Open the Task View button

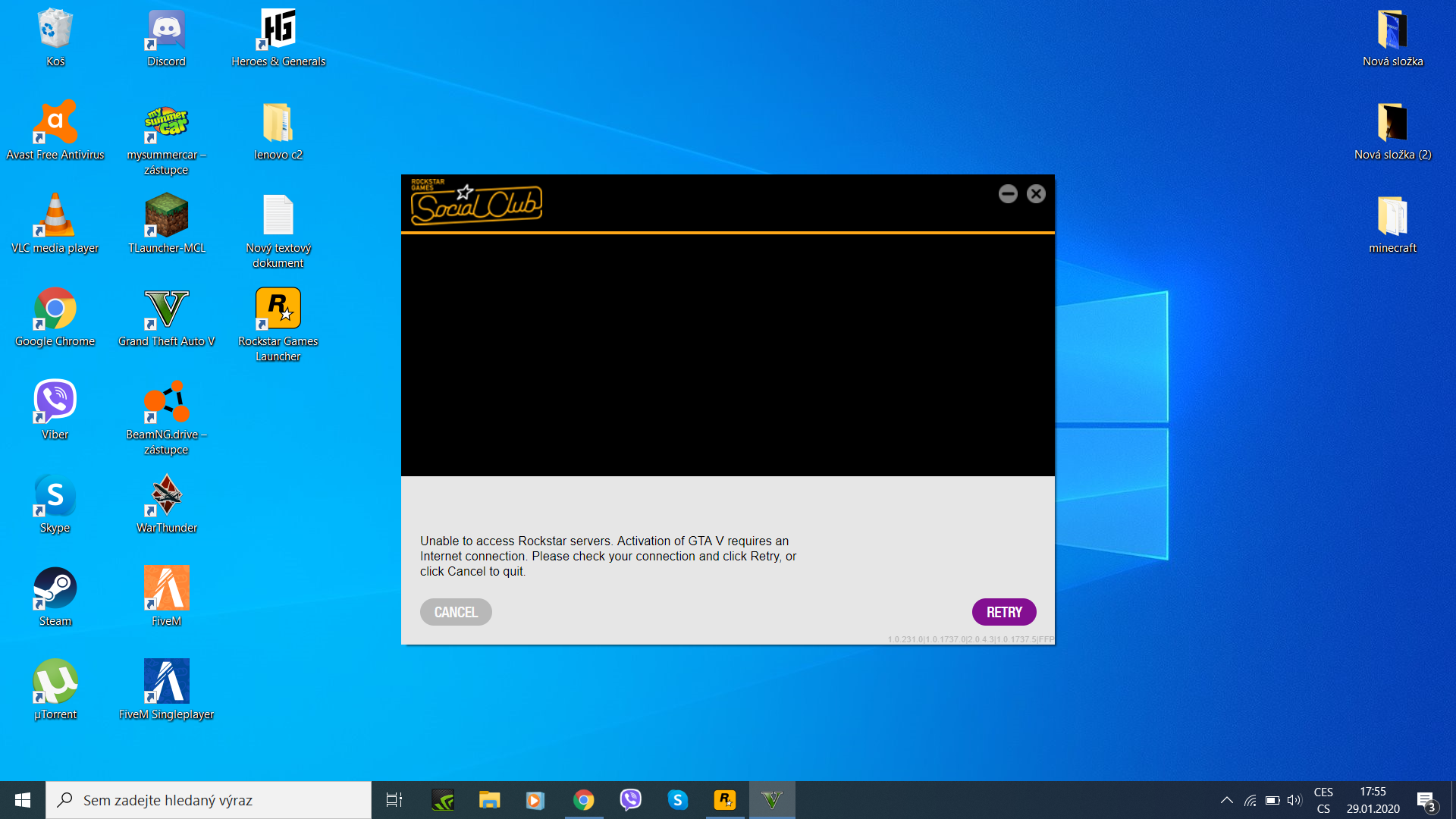point(394,800)
